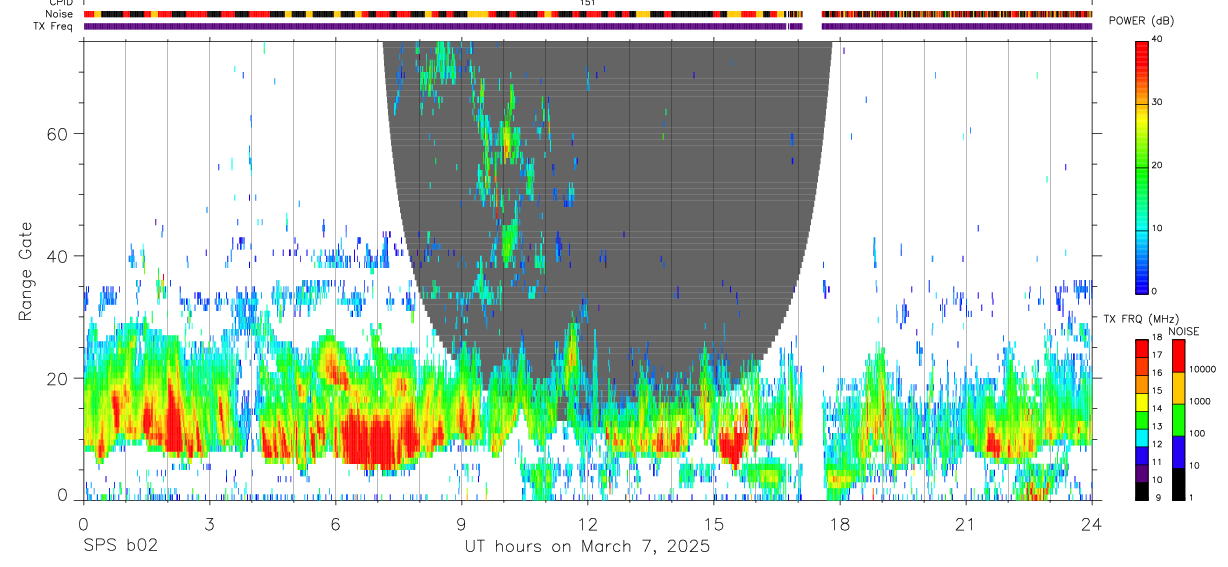Click the NOISE legend title
The width and height of the screenshot is (1228, 567).
tap(1184, 331)
